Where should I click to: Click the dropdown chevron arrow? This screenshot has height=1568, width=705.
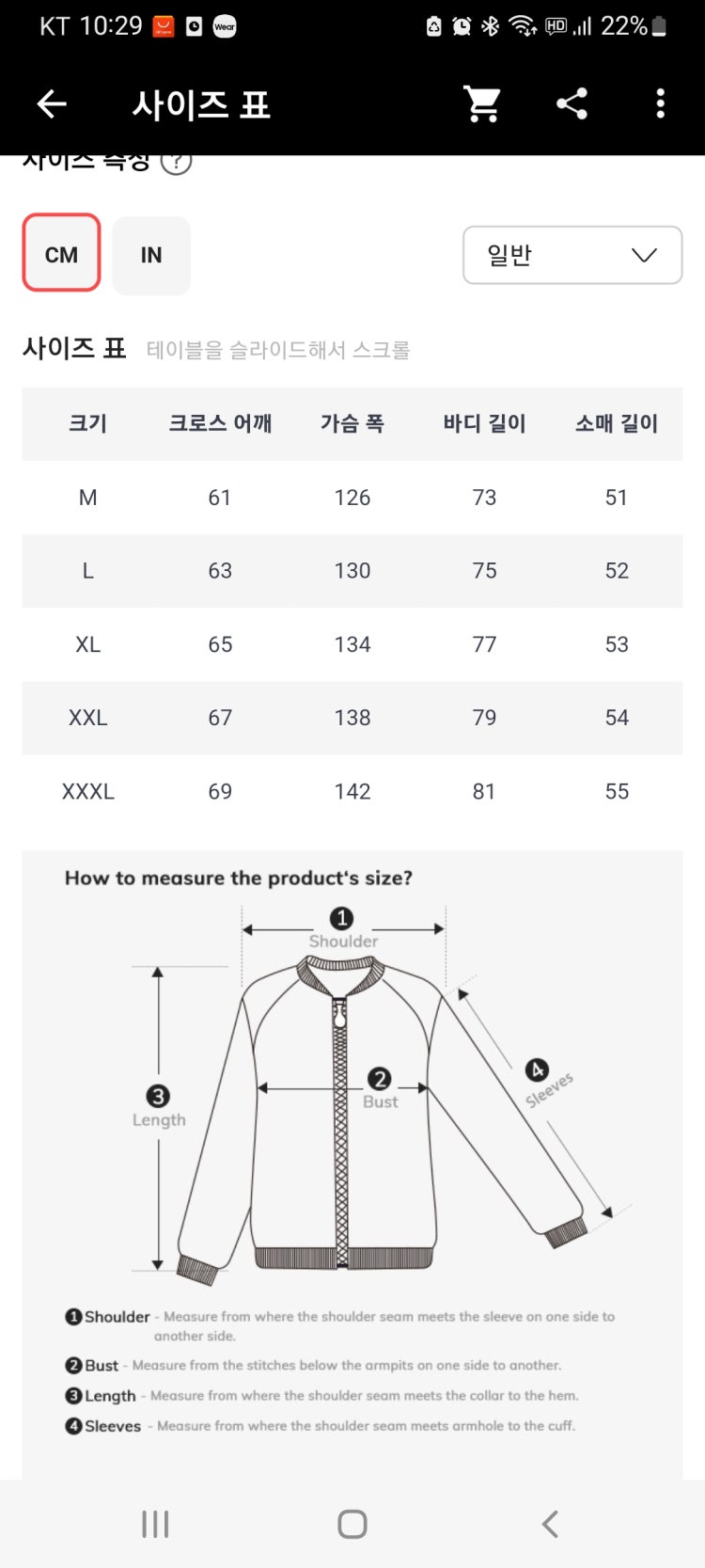coord(644,255)
